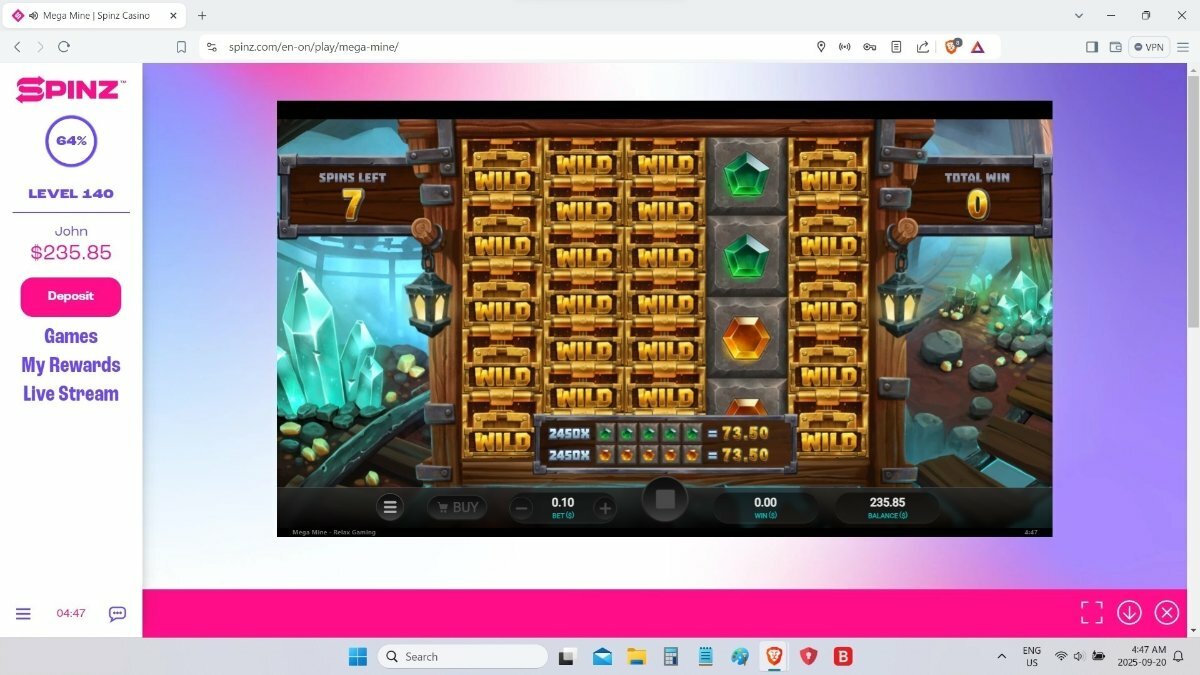1200x675 pixels.
Task: Open Brave Shields lion icon
Action: pos(951,46)
